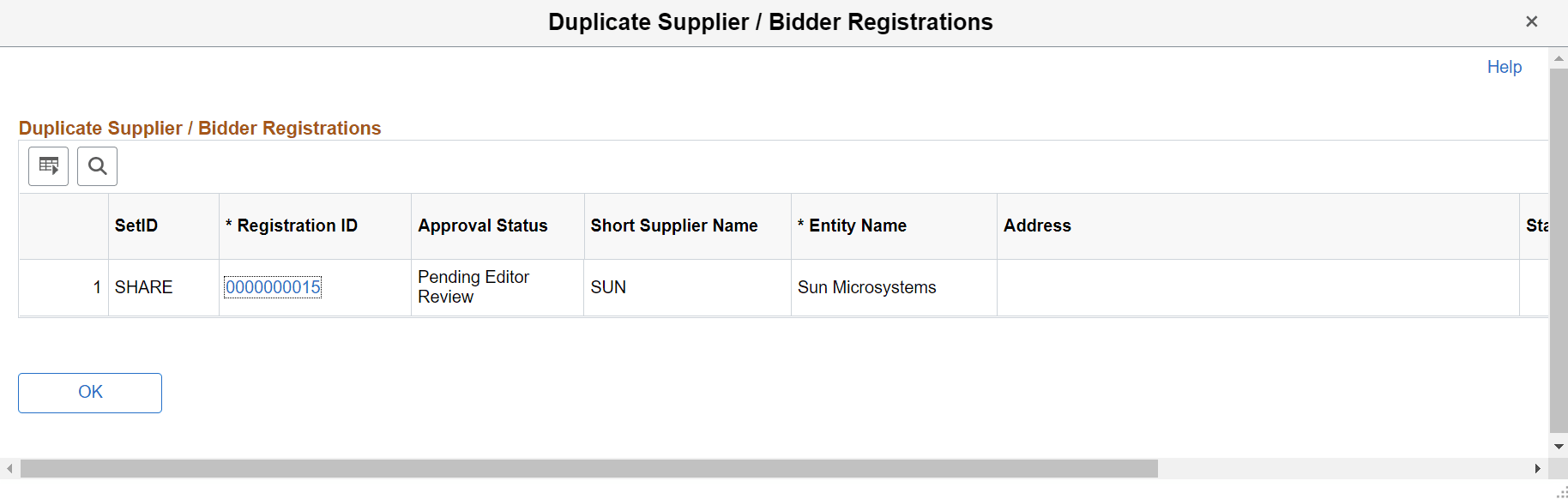Image resolution: width=1568 pixels, height=499 pixels.
Task: Click the left arrow of horizontal scrollbar
Action: [x=9, y=469]
